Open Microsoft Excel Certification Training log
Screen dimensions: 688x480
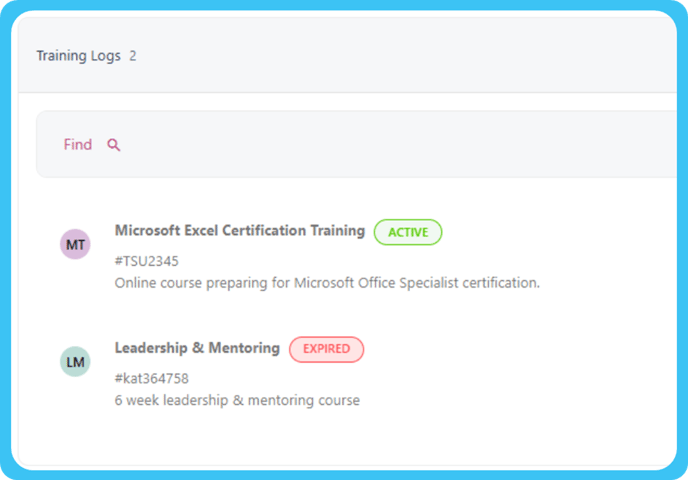click(240, 230)
